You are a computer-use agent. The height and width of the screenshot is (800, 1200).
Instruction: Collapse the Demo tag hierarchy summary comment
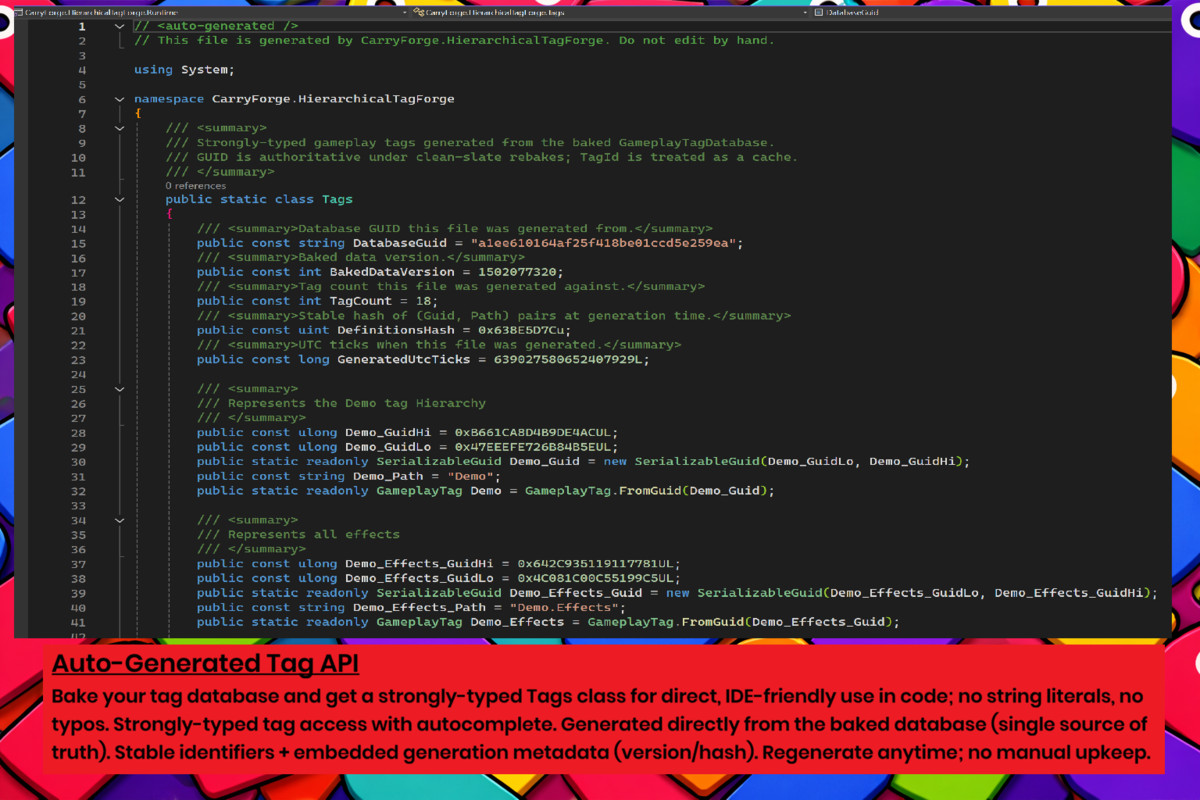pos(120,389)
